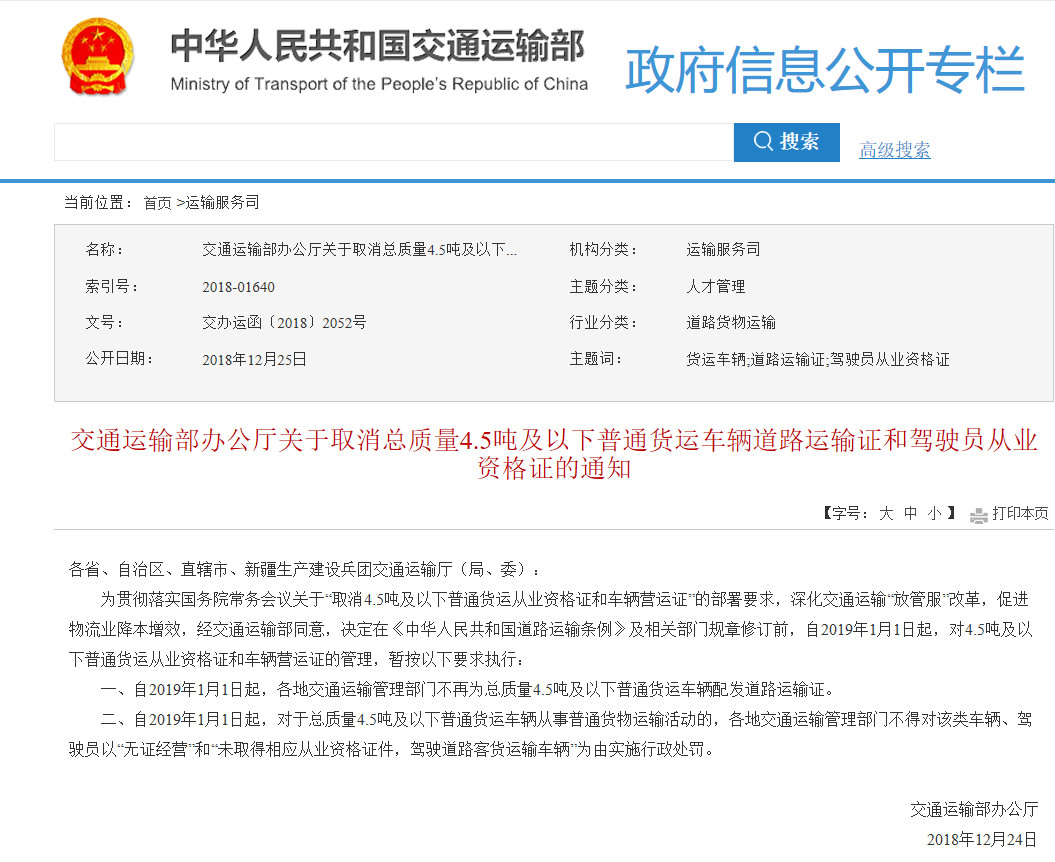Go to 首页 in breadcrumb
Screen dimensions: 1055x862
[157, 203]
